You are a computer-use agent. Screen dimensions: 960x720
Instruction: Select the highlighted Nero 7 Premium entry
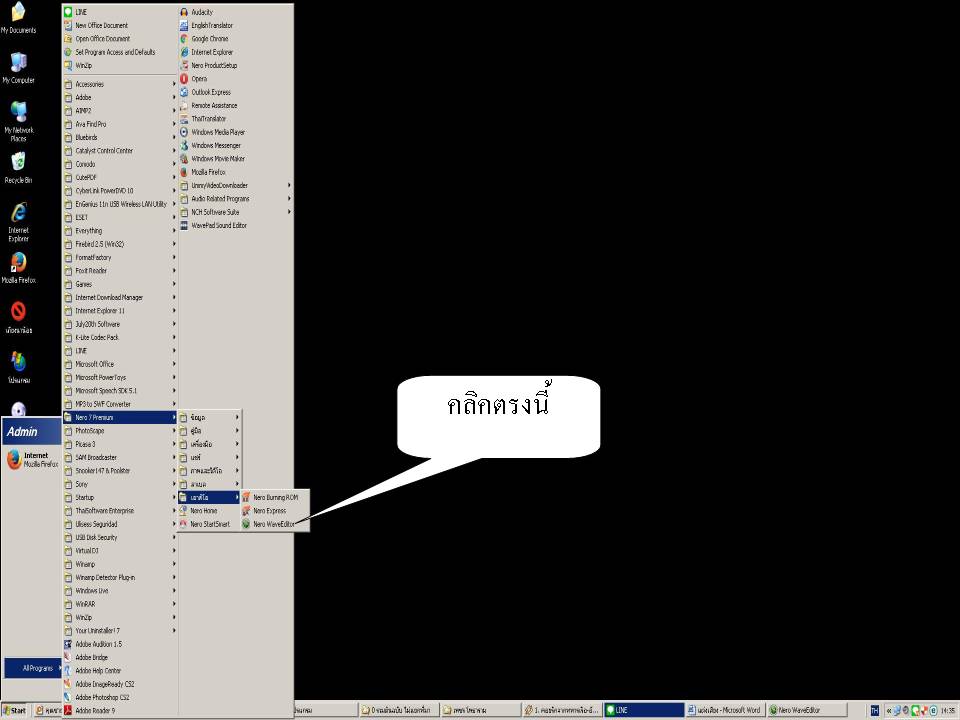pos(120,418)
